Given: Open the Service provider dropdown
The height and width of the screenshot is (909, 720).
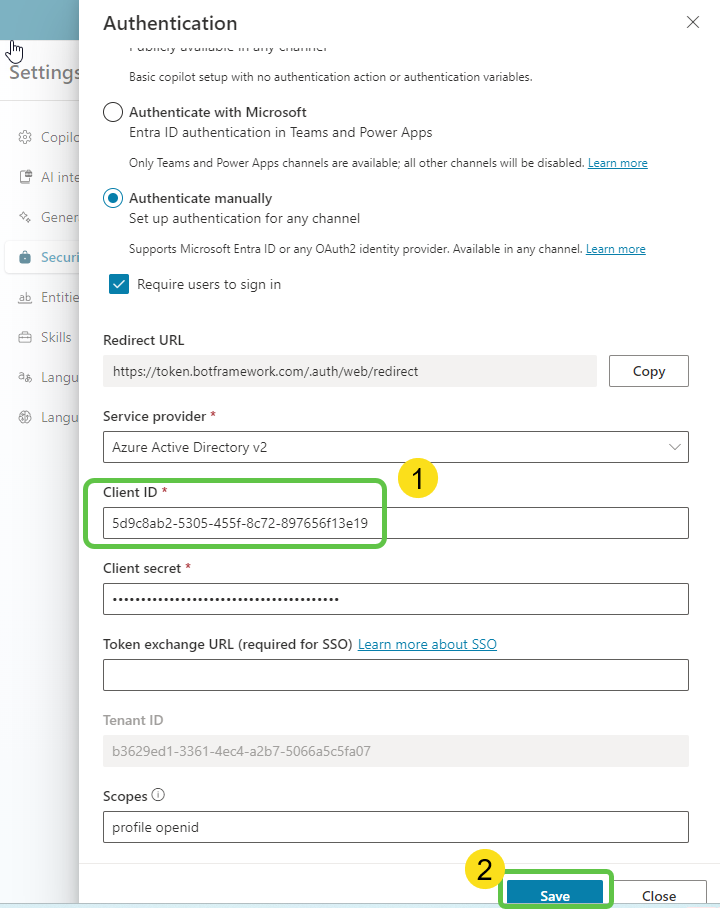Looking at the screenshot, I should 677,446.
